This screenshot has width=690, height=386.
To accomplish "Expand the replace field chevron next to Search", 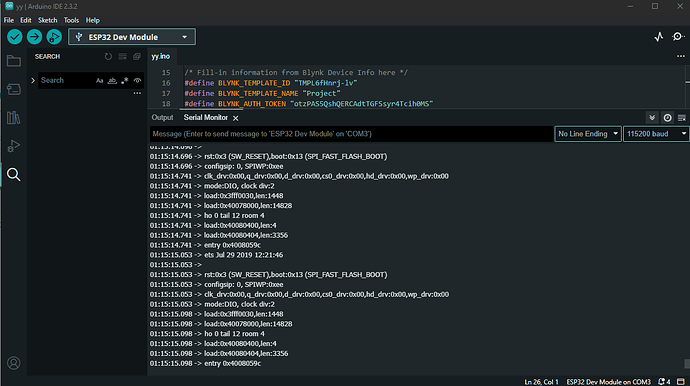I will (x=33, y=81).
